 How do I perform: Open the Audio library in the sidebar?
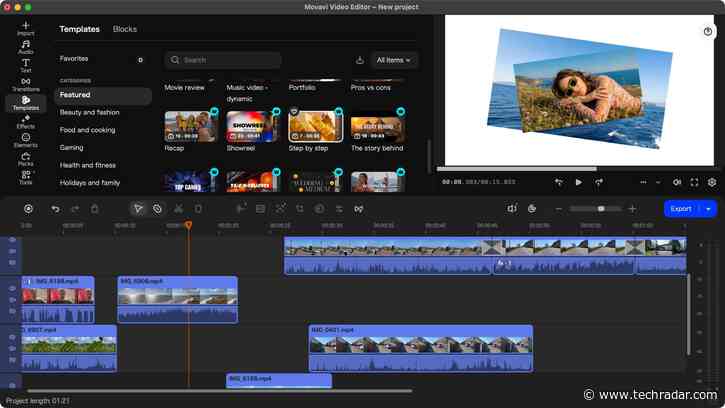tap(25, 47)
